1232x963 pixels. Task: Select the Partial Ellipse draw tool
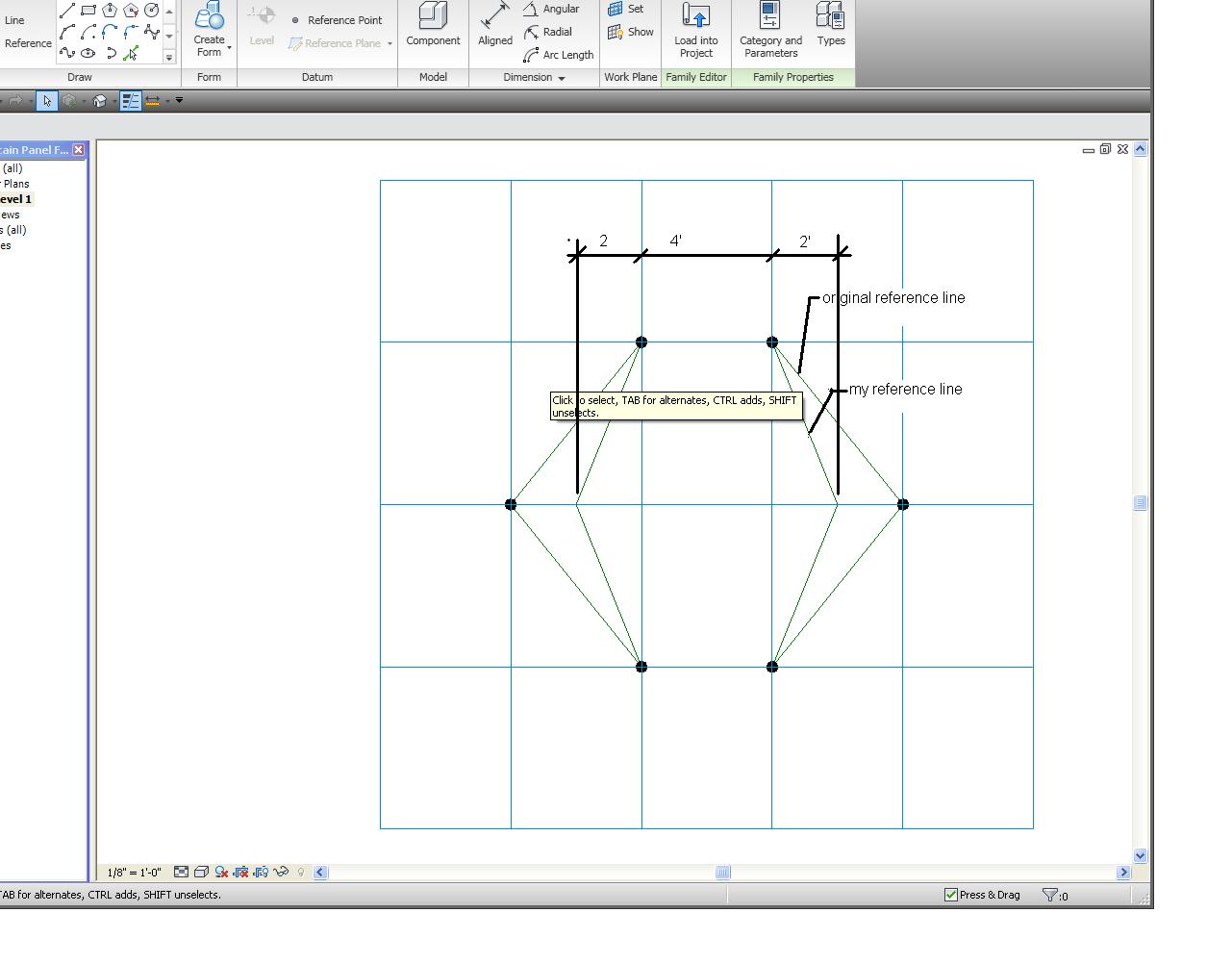(110, 53)
